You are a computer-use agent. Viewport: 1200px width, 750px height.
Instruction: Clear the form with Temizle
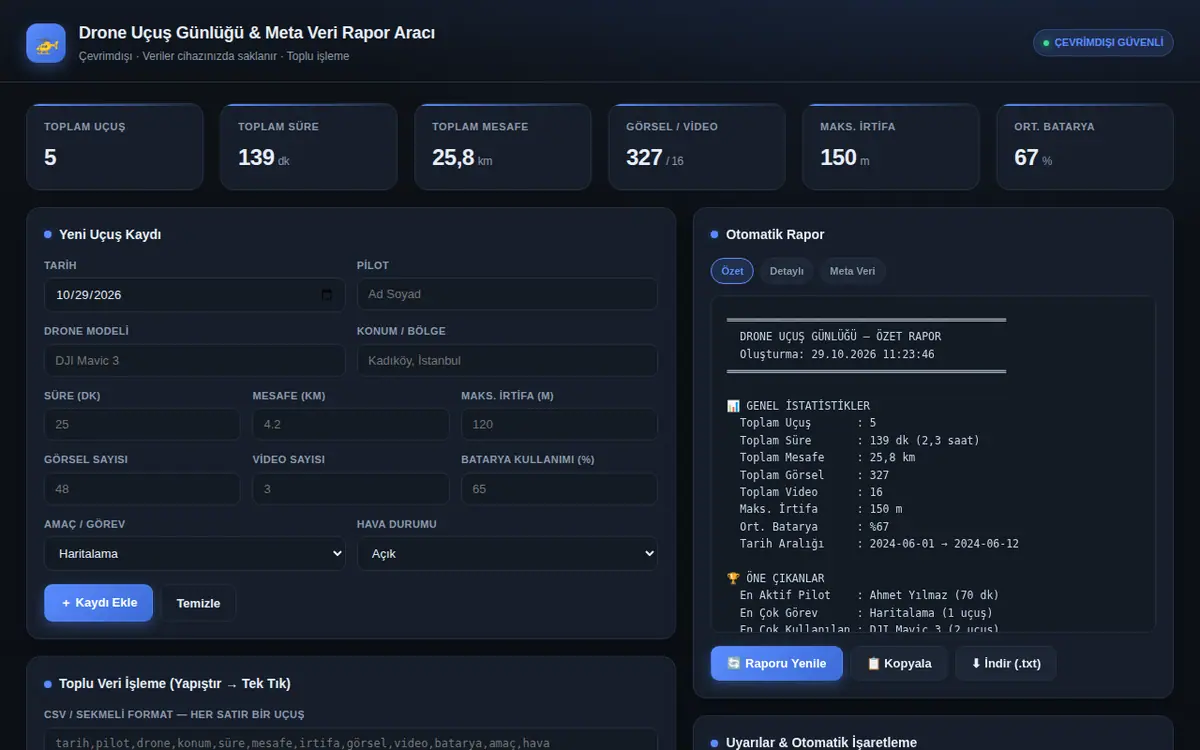point(198,603)
